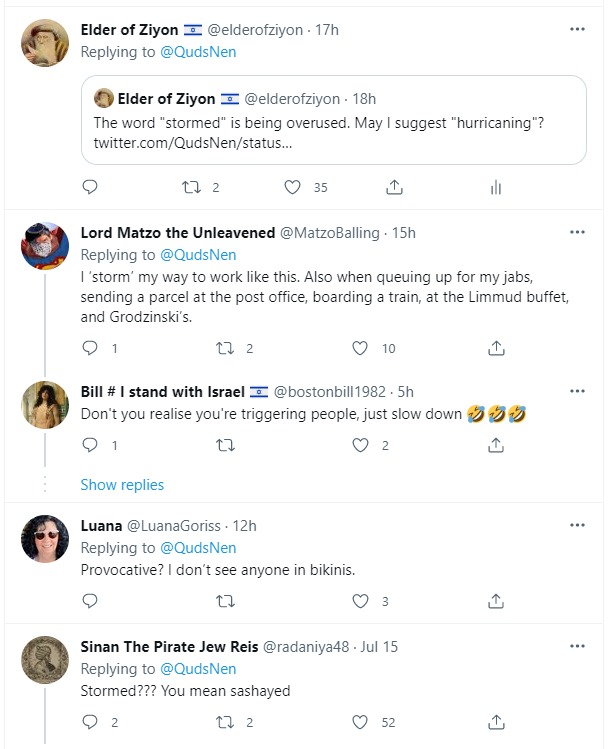The height and width of the screenshot is (749, 612).
Task: Like Elder of Ziyon's tweet
Action: pos(293,187)
